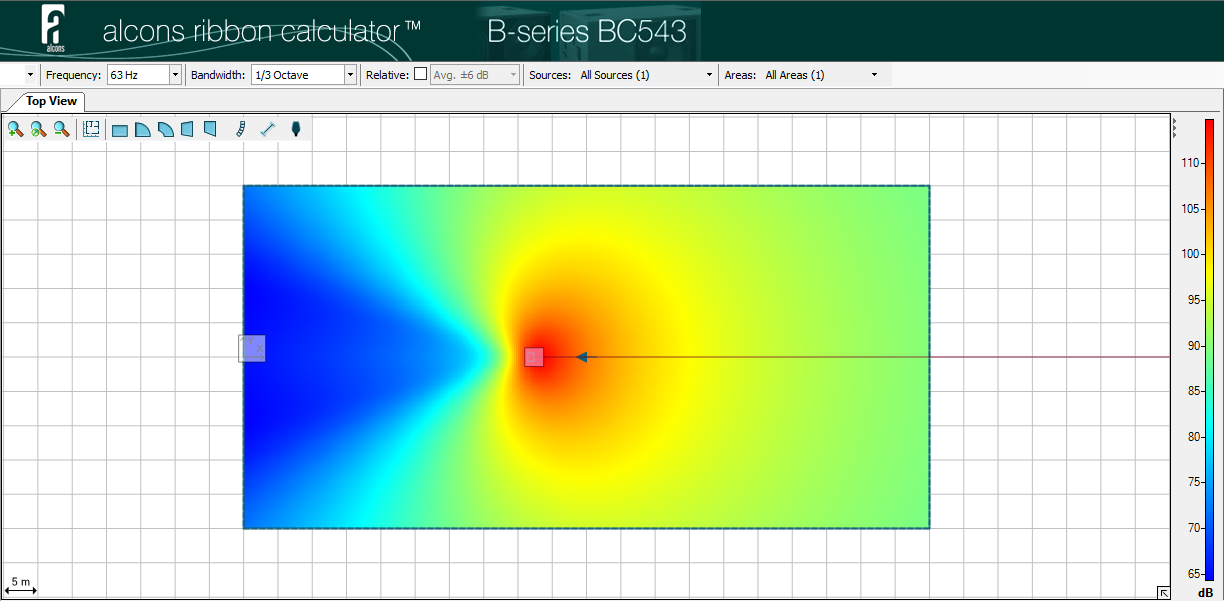Open the Avg. ±6 dB dropdown
Screen dimensions: 1224x601
475,75
